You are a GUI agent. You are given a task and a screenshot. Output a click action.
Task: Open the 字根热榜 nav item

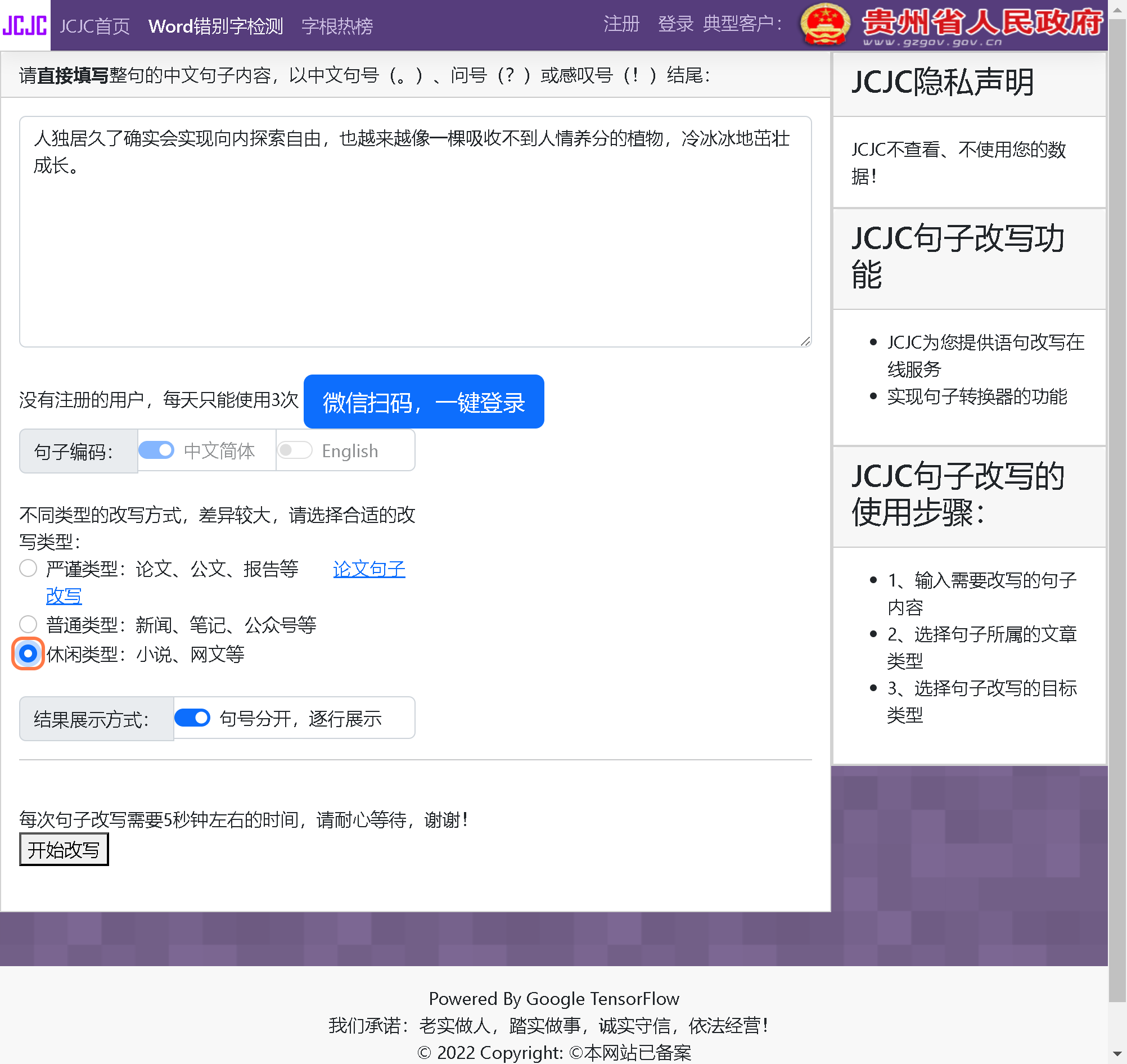[337, 26]
